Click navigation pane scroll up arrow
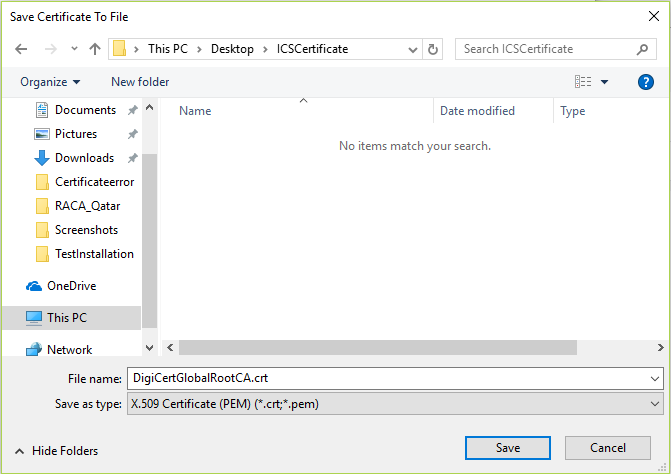671x474 pixels. coord(149,107)
